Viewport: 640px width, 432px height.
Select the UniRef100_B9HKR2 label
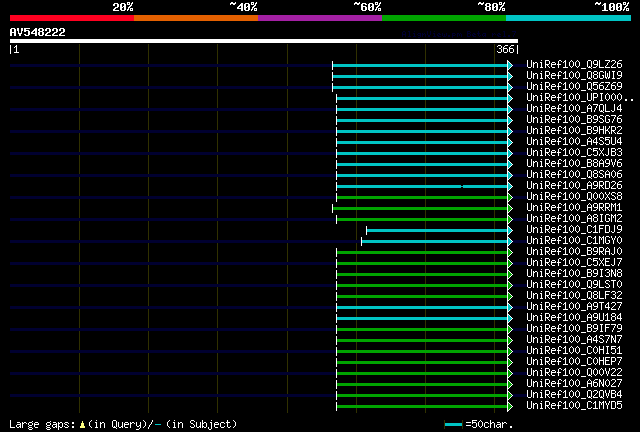[x=574, y=130]
